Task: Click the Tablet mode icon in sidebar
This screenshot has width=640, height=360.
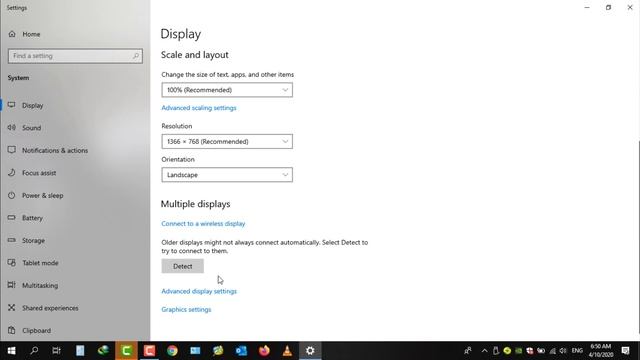Action: [11, 262]
